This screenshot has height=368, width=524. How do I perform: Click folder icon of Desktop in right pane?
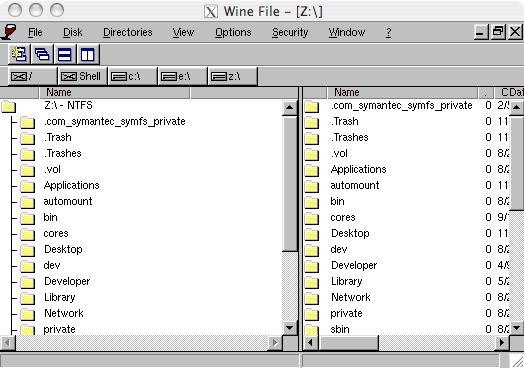(311, 235)
